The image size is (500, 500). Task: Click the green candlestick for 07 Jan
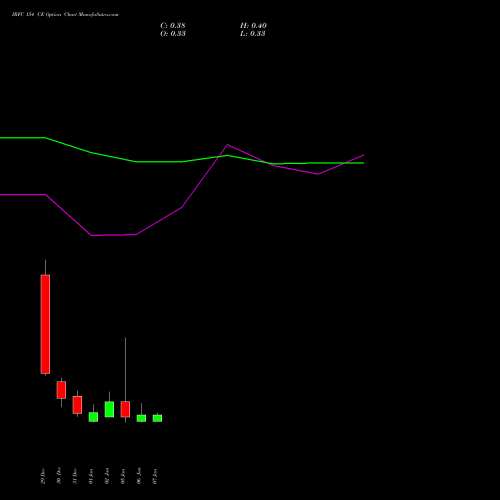(x=157, y=418)
